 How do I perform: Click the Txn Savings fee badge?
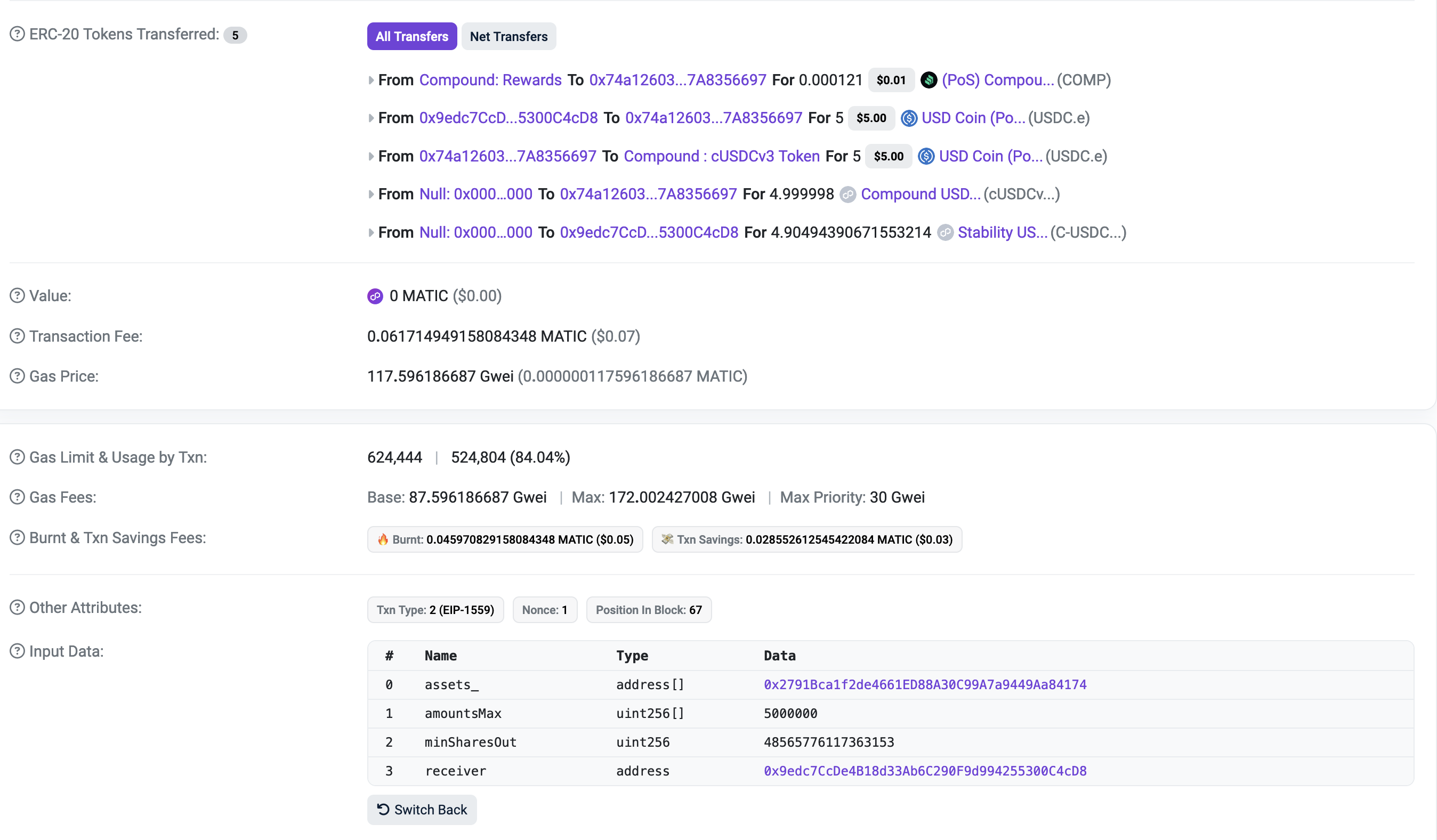806,539
